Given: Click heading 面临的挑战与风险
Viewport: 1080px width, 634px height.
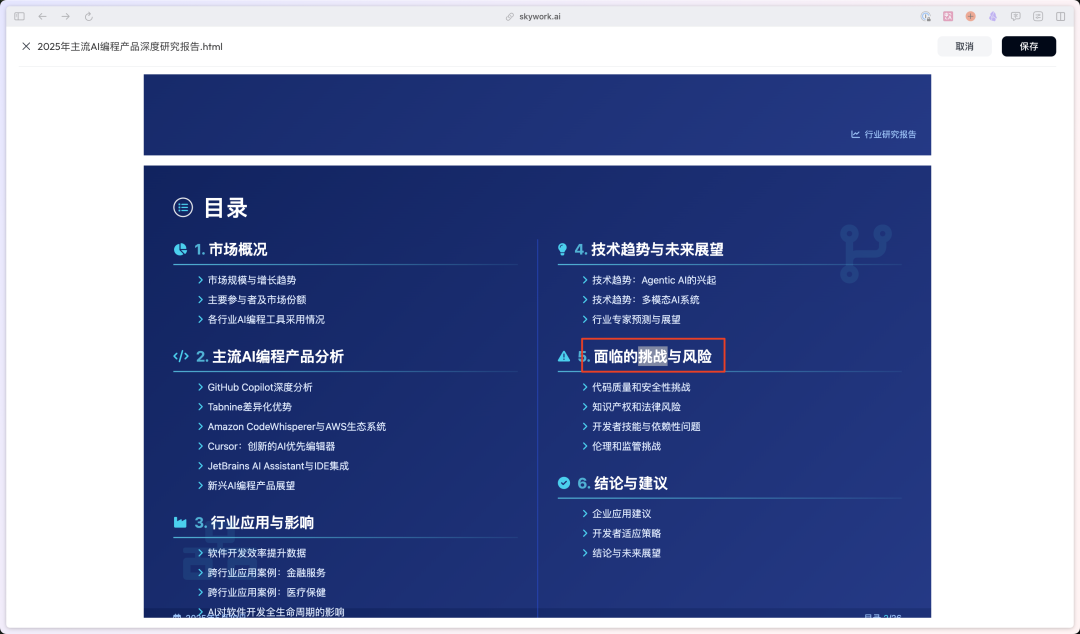Looking at the screenshot, I should 653,356.
